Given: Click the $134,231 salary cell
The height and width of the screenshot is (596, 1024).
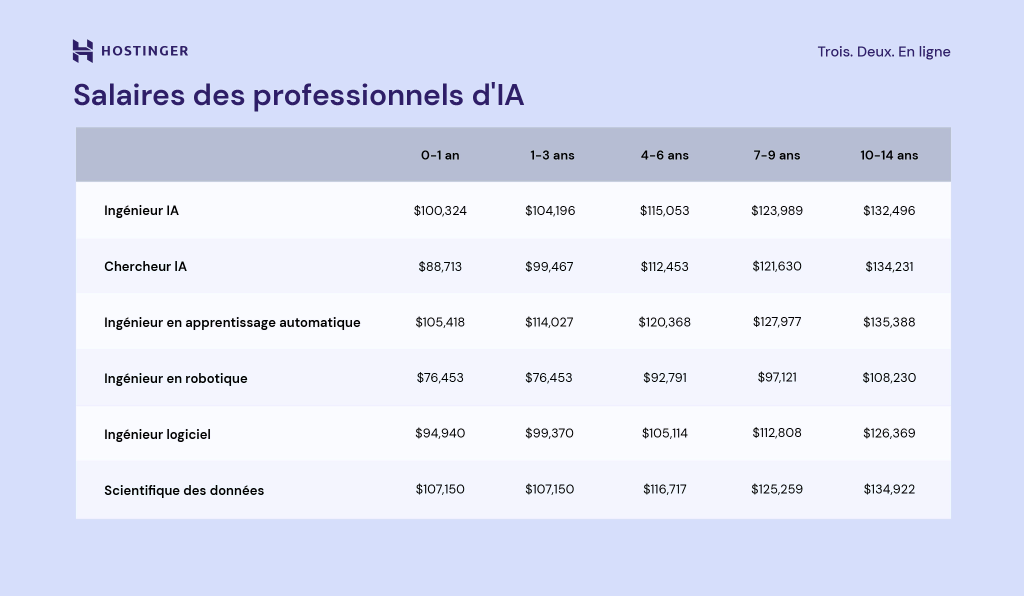Looking at the screenshot, I should click(x=889, y=267).
